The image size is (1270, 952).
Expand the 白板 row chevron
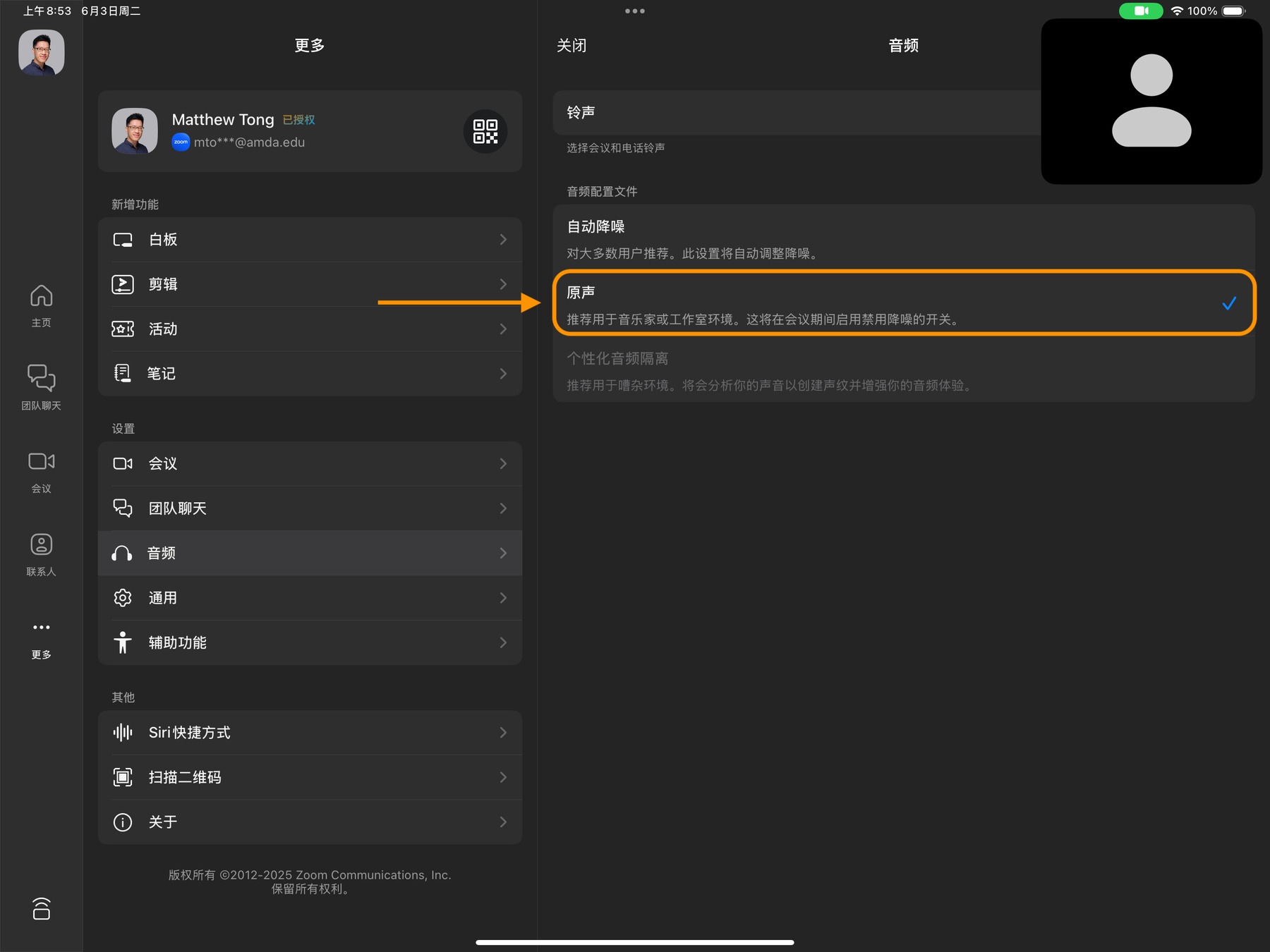point(503,240)
